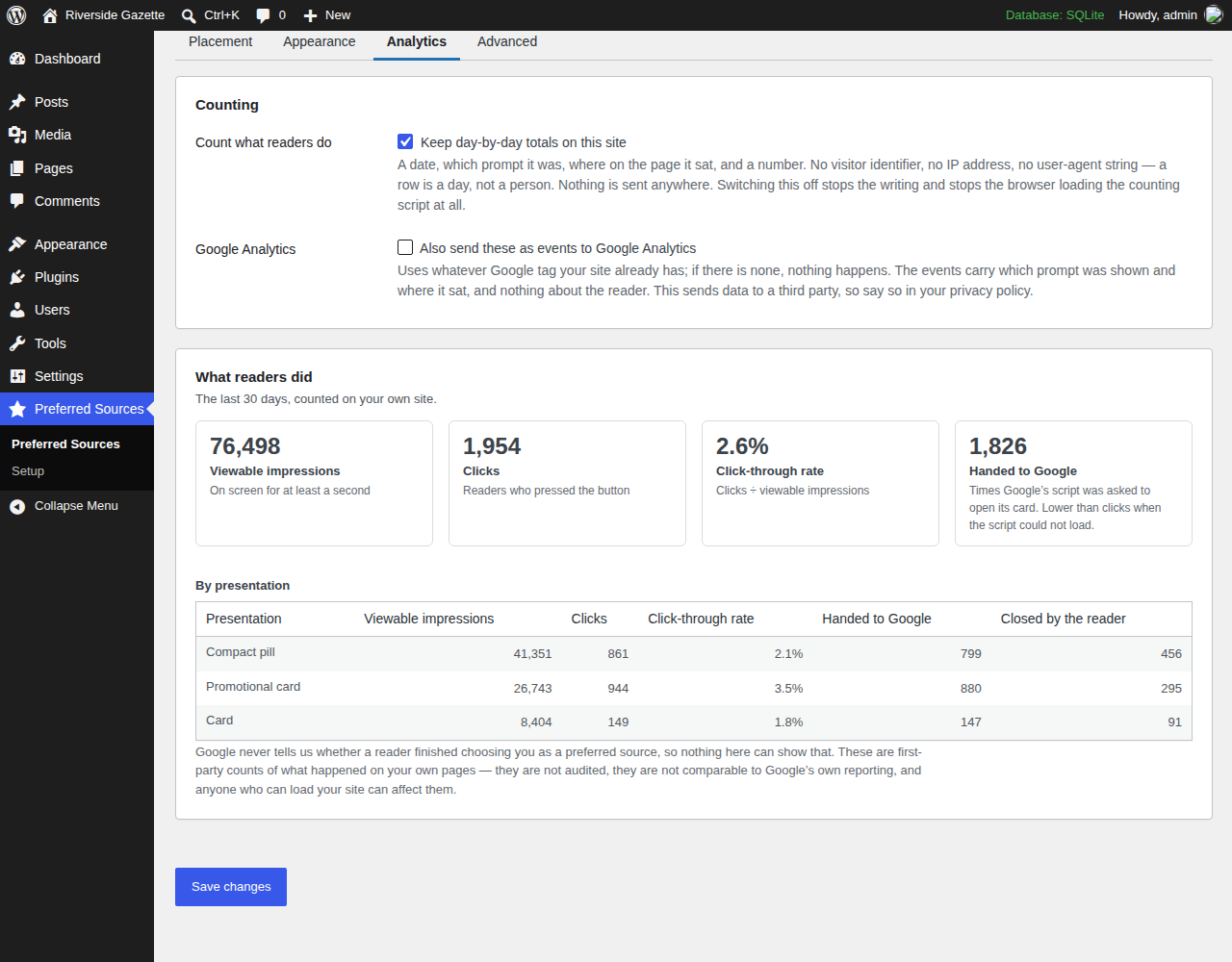Click the What readers did heading
Image resolution: width=1232 pixels, height=962 pixels.
pyautogui.click(x=254, y=377)
